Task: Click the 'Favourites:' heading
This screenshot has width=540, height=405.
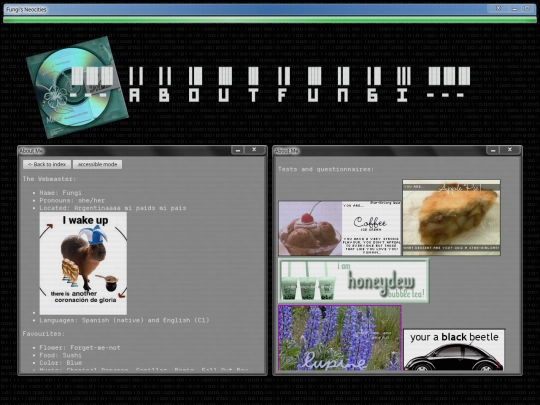Action: click(x=44, y=334)
